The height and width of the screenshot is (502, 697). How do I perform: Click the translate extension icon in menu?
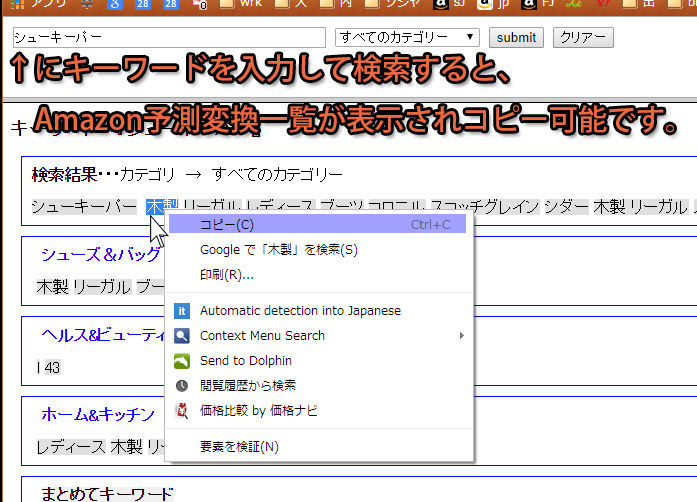182,311
